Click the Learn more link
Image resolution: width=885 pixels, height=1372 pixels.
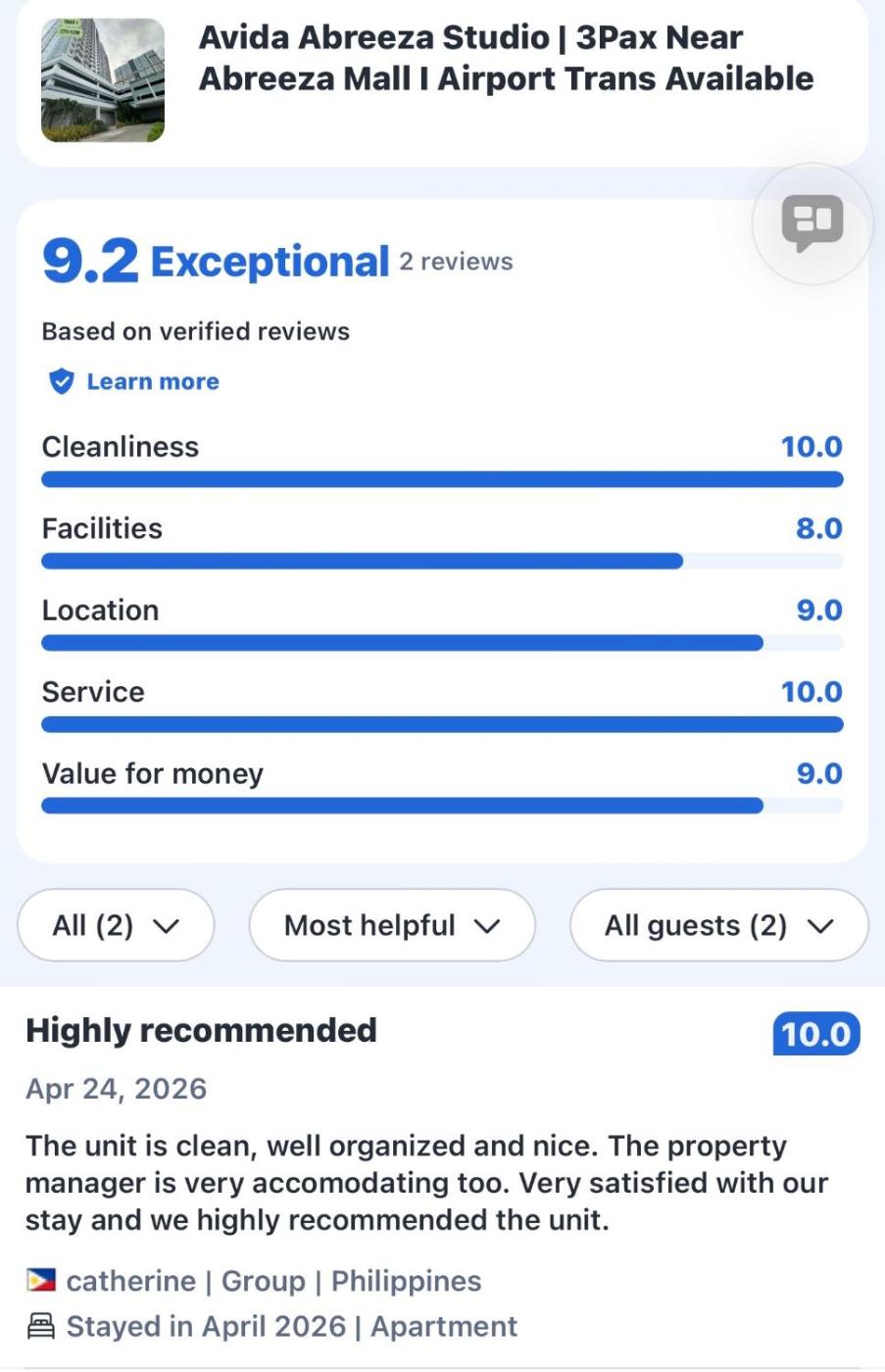click(153, 381)
